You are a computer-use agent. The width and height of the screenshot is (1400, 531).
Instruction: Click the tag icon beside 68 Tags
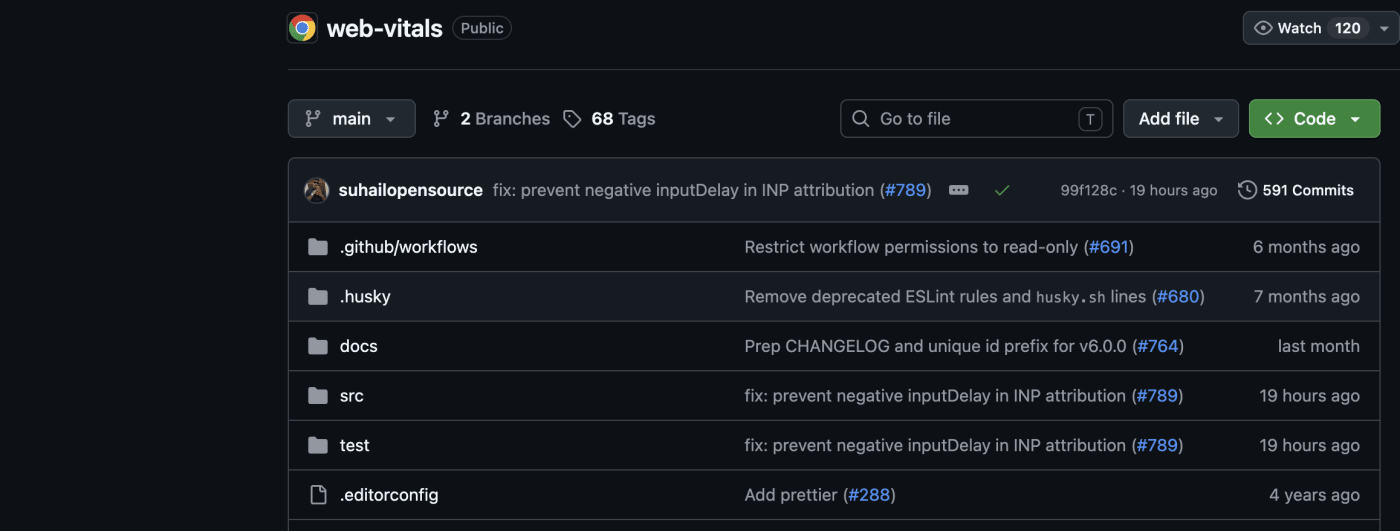coord(572,118)
